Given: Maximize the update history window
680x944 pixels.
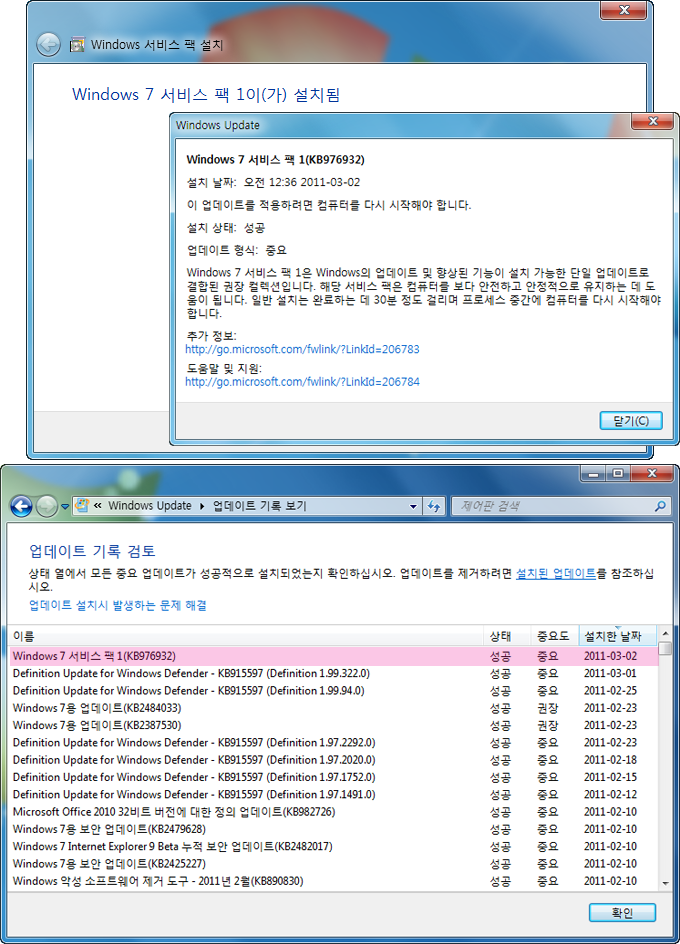Looking at the screenshot, I should coord(617,474).
